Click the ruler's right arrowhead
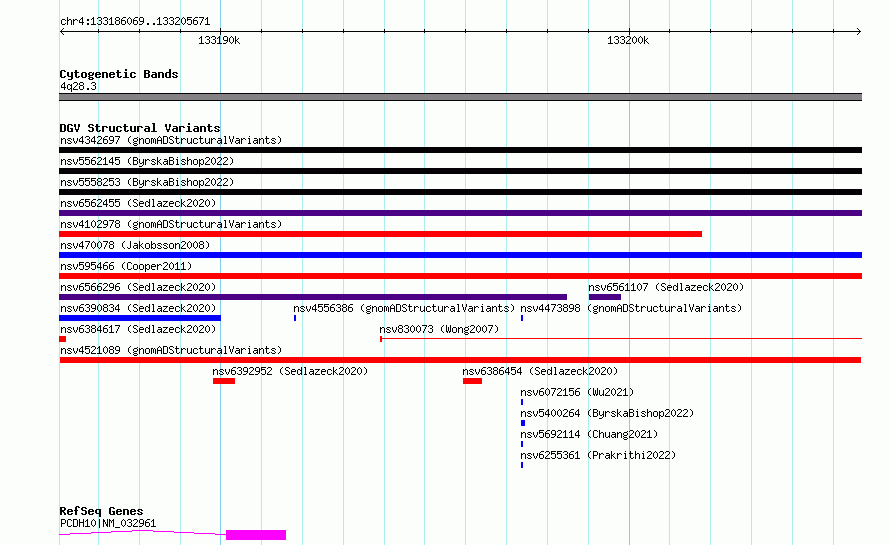The width and height of the screenshot is (890, 545). click(859, 31)
